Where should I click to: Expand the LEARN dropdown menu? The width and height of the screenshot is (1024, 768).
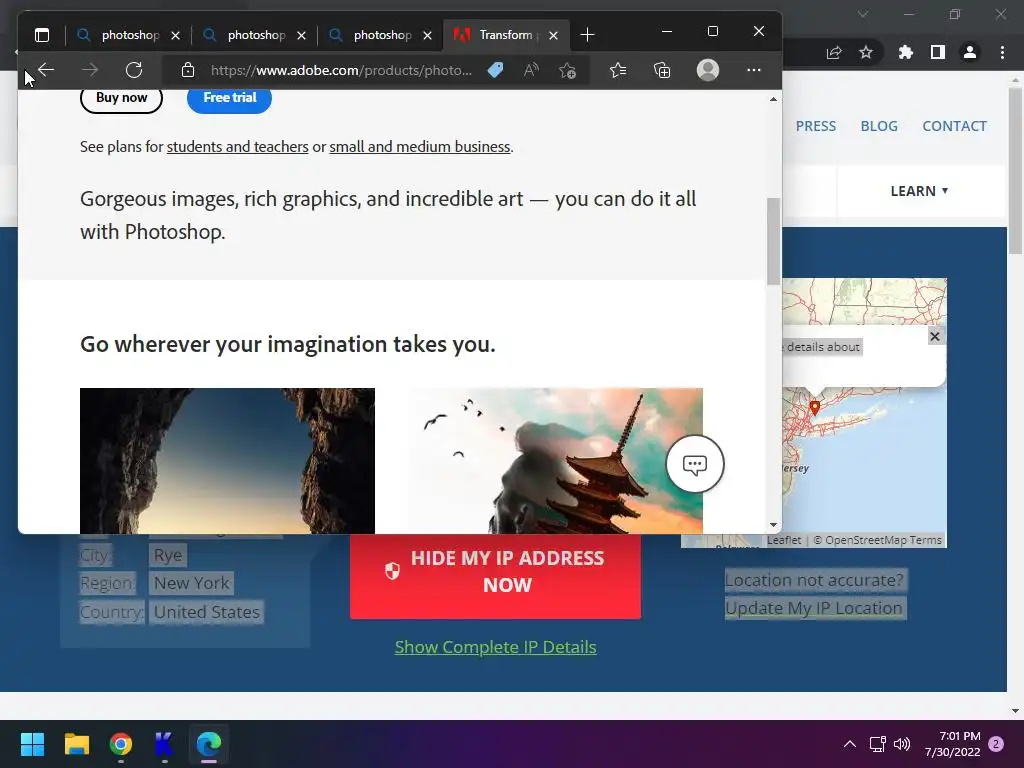coord(920,191)
